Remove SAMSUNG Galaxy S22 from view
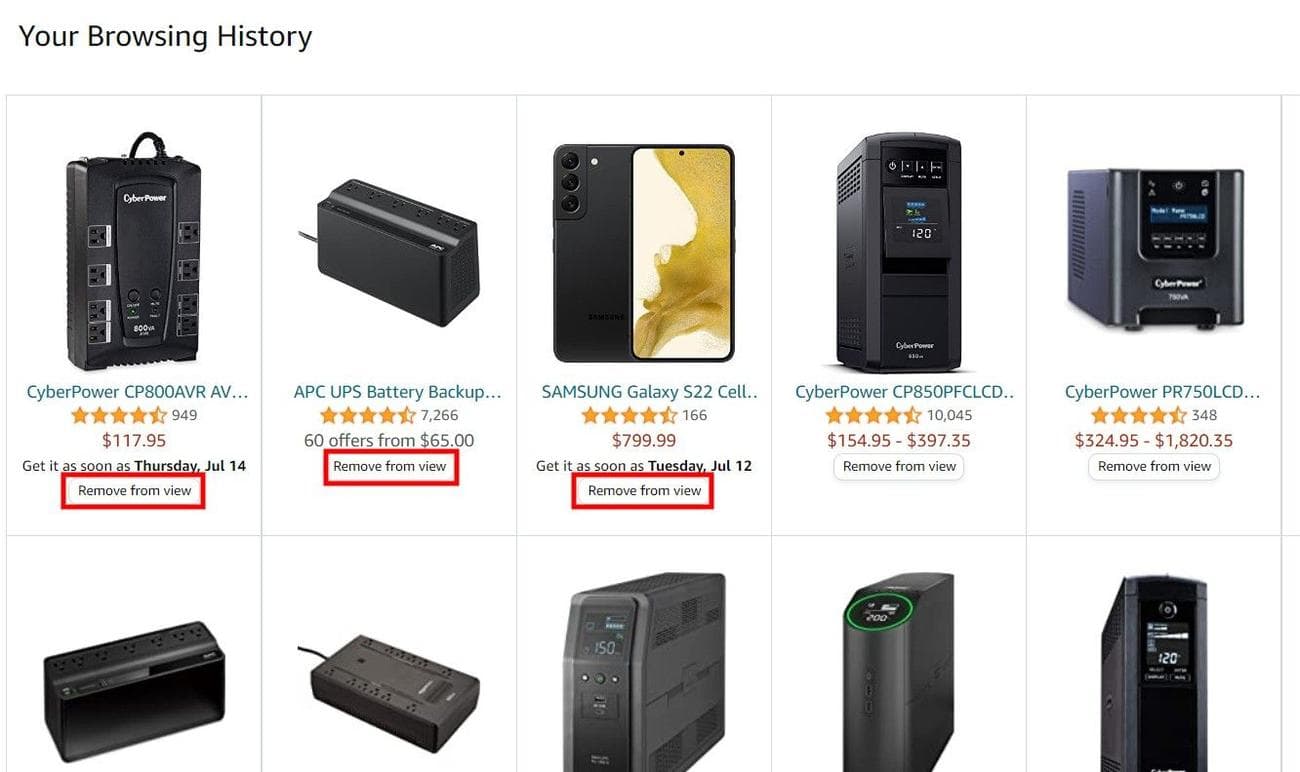 click(x=644, y=491)
